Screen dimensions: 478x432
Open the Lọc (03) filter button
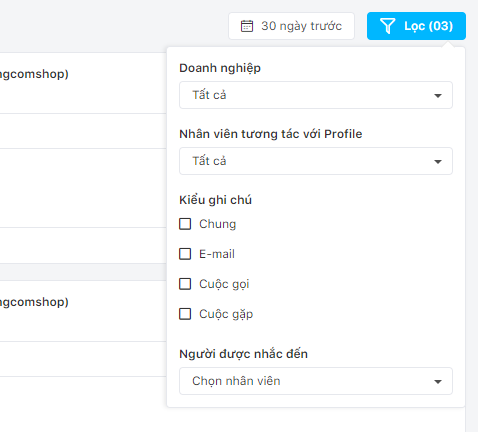click(x=416, y=26)
